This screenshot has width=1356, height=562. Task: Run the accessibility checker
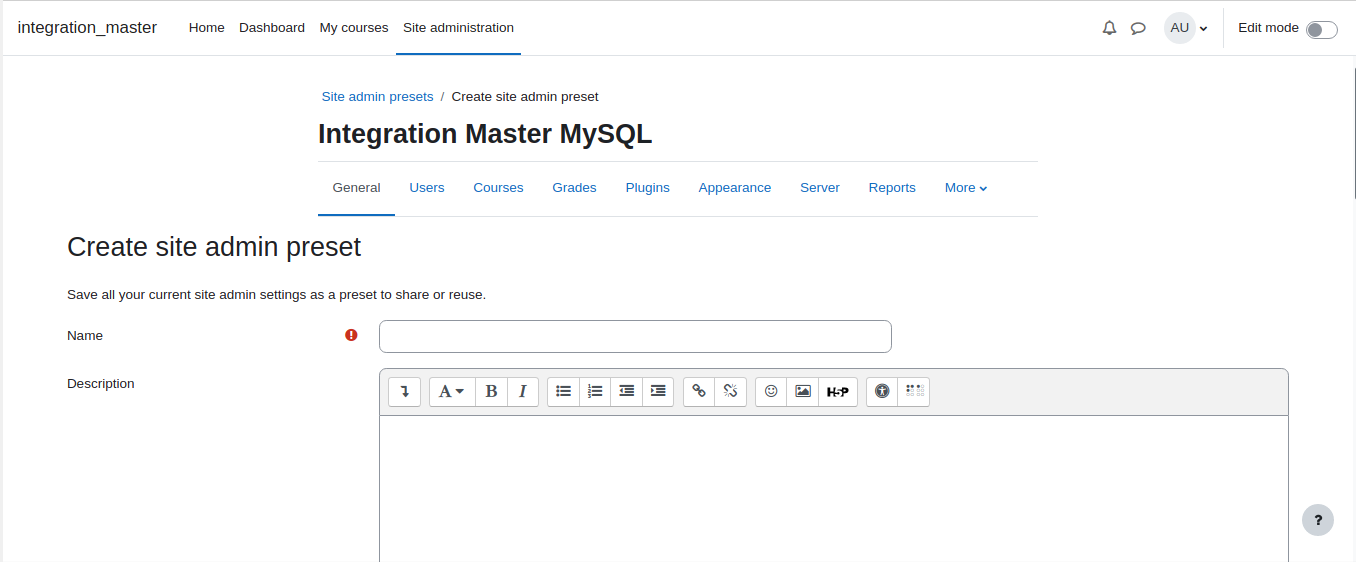[882, 392]
